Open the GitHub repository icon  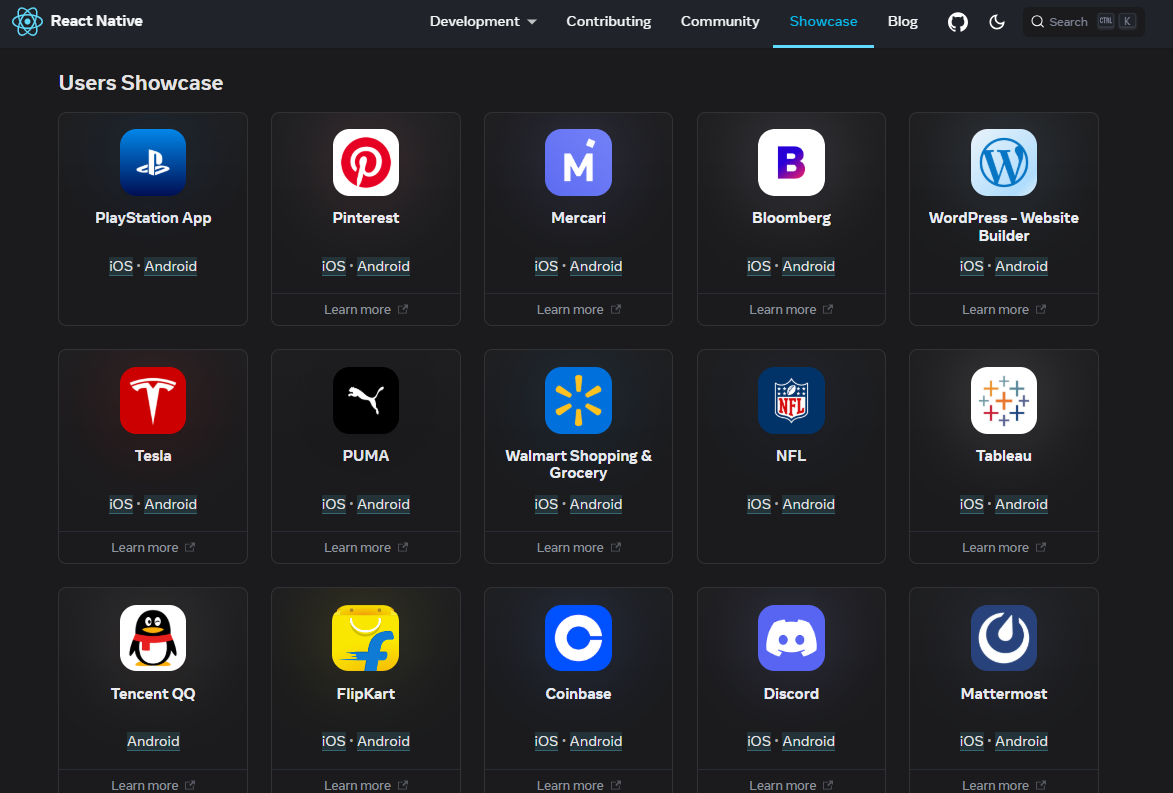tap(958, 22)
